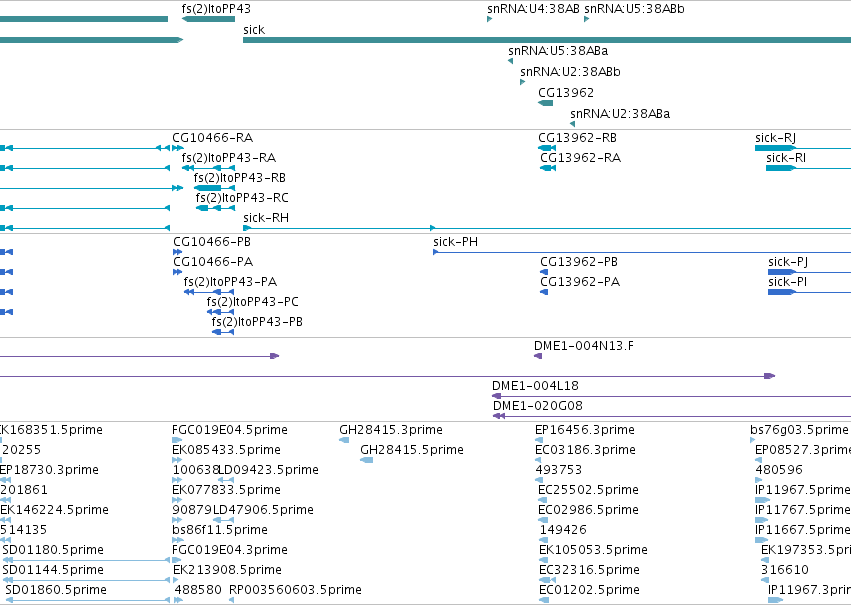Click the CG13962 gene label
This screenshot has height=605, width=851.
[566, 93]
